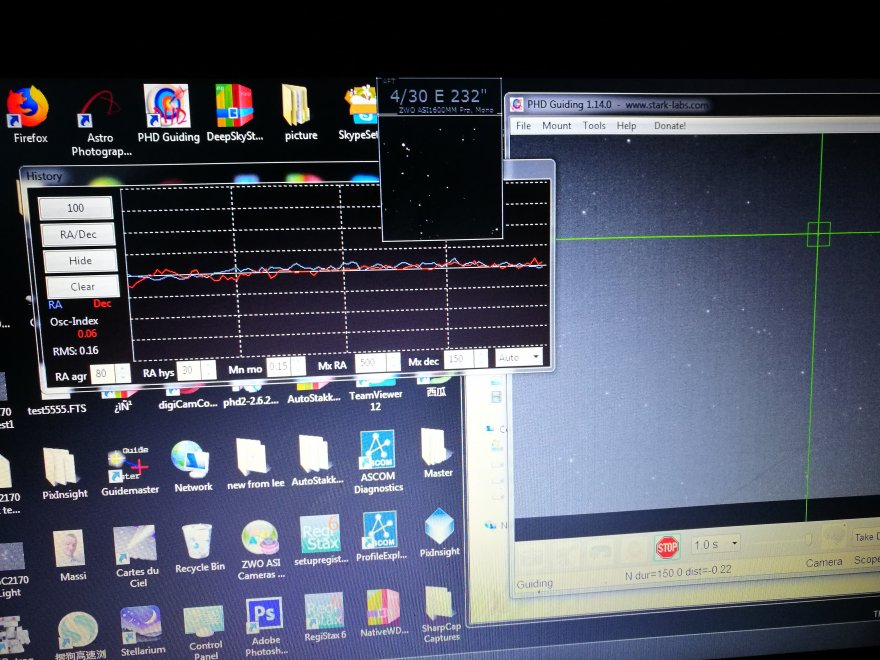
Task: Click the Osc-Index value 0.06
Action: [87, 334]
